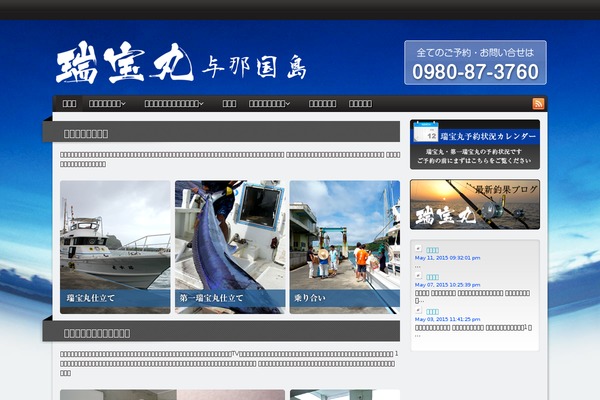The width and height of the screenshot is (600, 400).
Task: Click the 0980-87-3760 phone reservation banner
Action: click(x=475, y=63)
